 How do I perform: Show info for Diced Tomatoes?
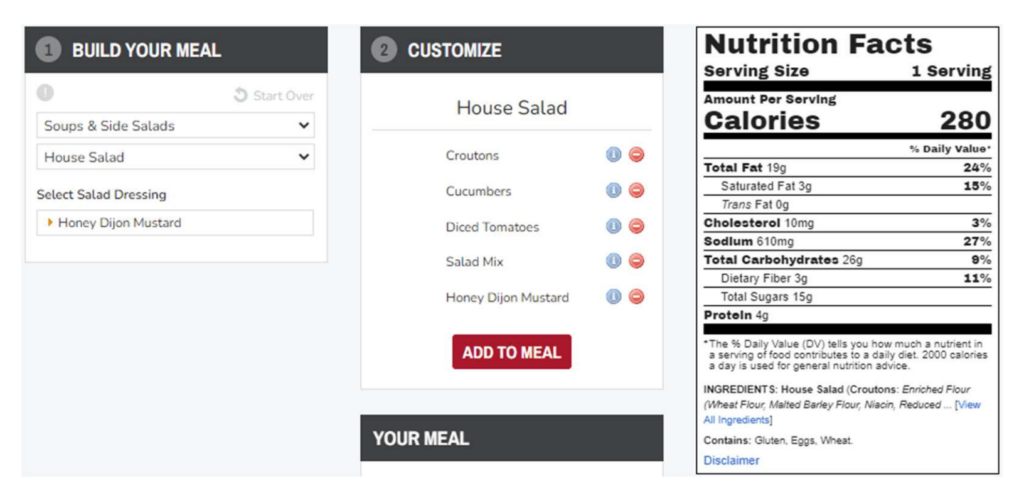point(614,227)
